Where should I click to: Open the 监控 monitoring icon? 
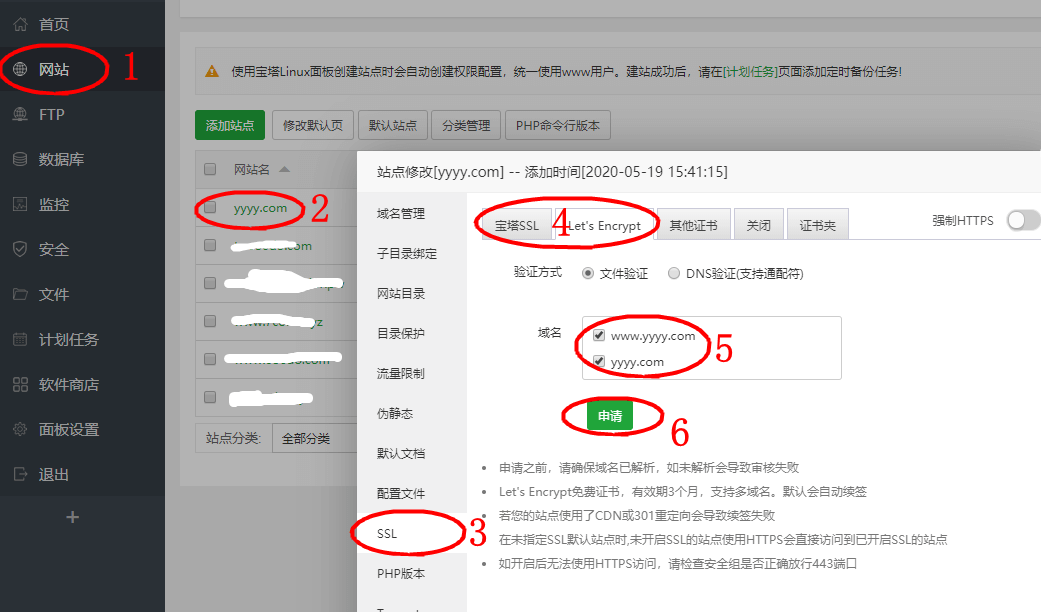21,204
